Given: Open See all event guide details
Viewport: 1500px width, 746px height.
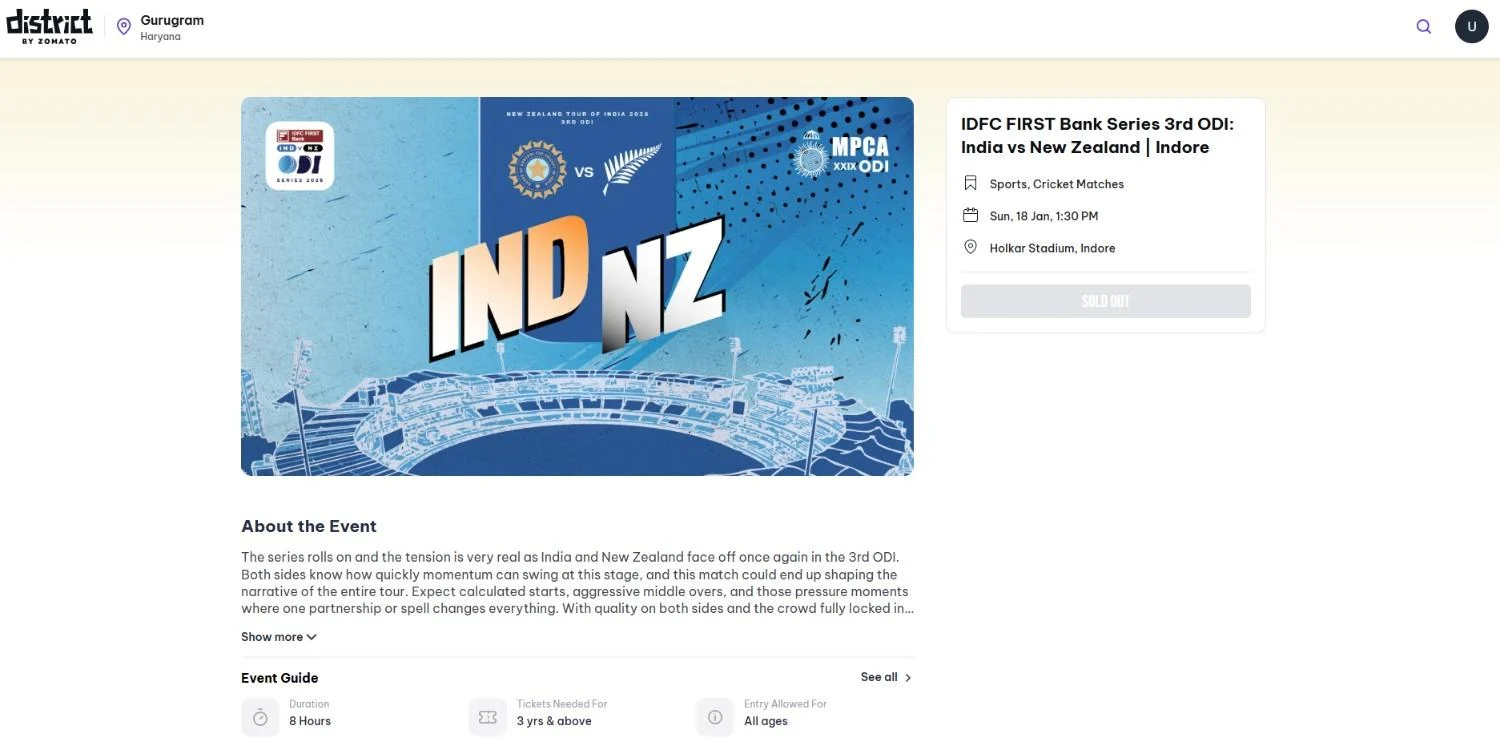Looking at the screenshot, I should click(884, 676).
